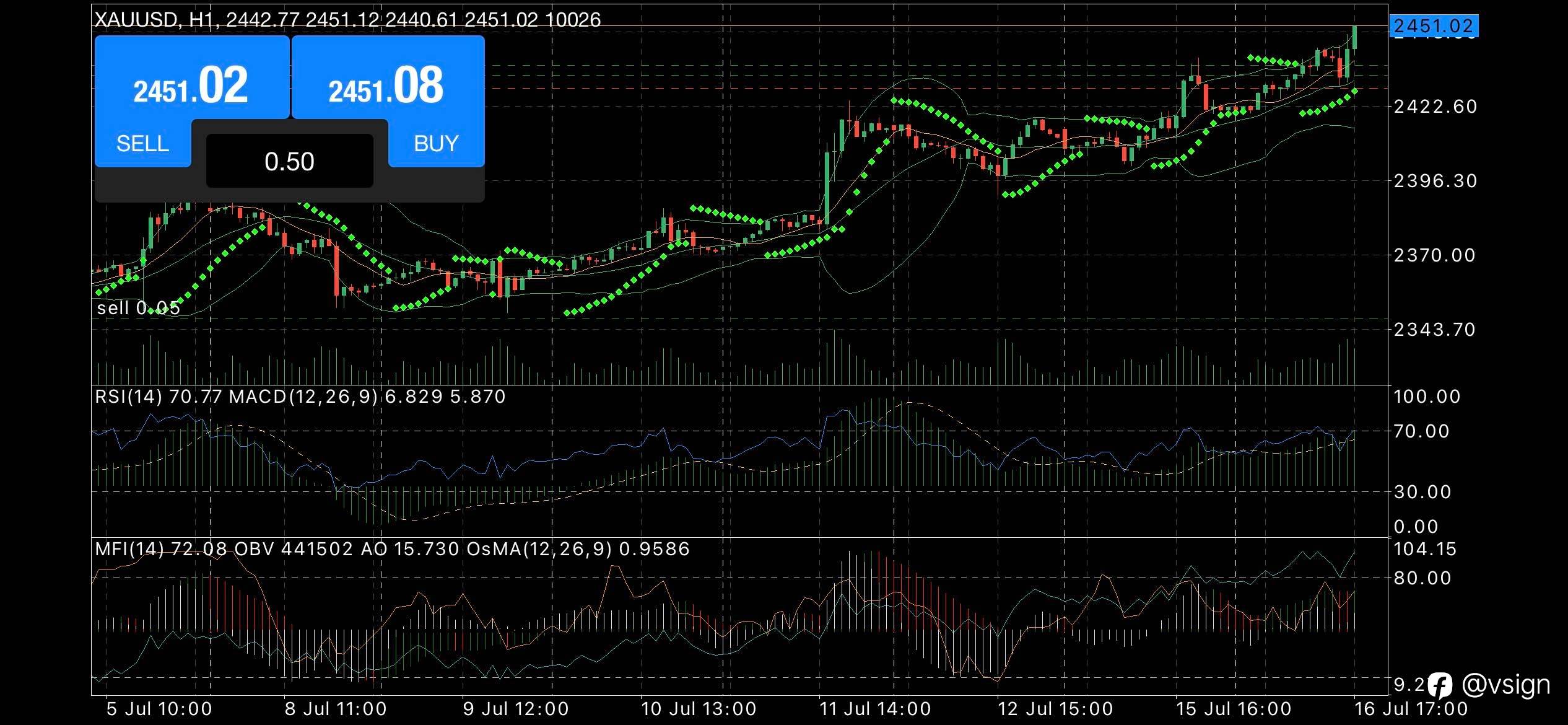
Task: Select the RSI(14) indicator label
Action: 128,397
